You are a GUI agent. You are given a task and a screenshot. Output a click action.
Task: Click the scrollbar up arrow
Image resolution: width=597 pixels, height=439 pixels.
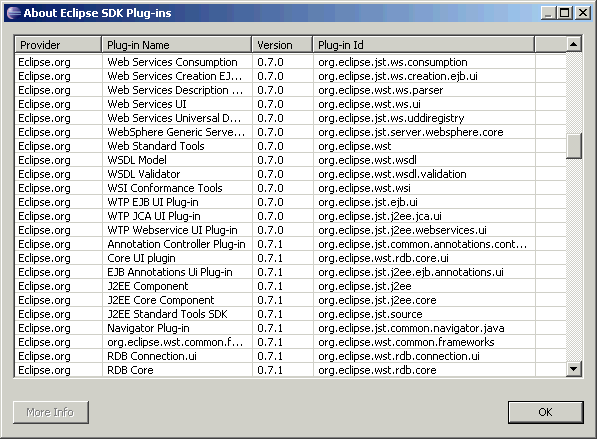[x=573, y=44]
